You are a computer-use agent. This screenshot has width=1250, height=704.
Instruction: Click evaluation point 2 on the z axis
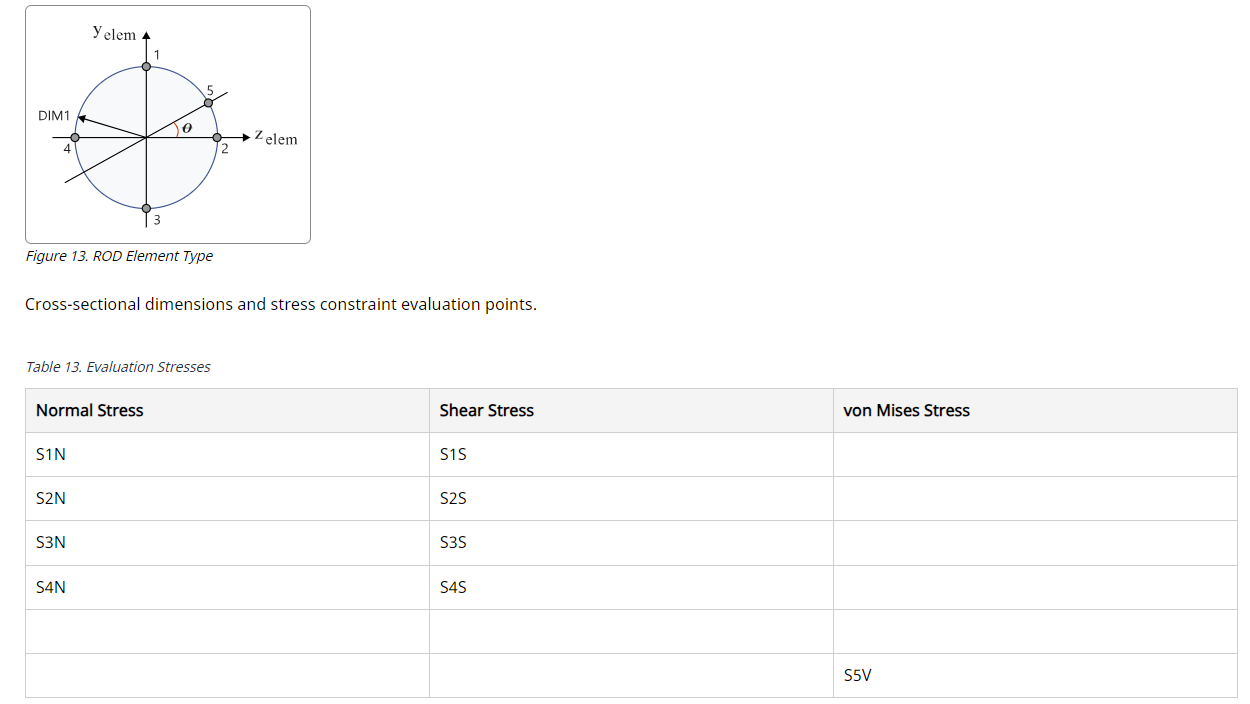(217, 137)
